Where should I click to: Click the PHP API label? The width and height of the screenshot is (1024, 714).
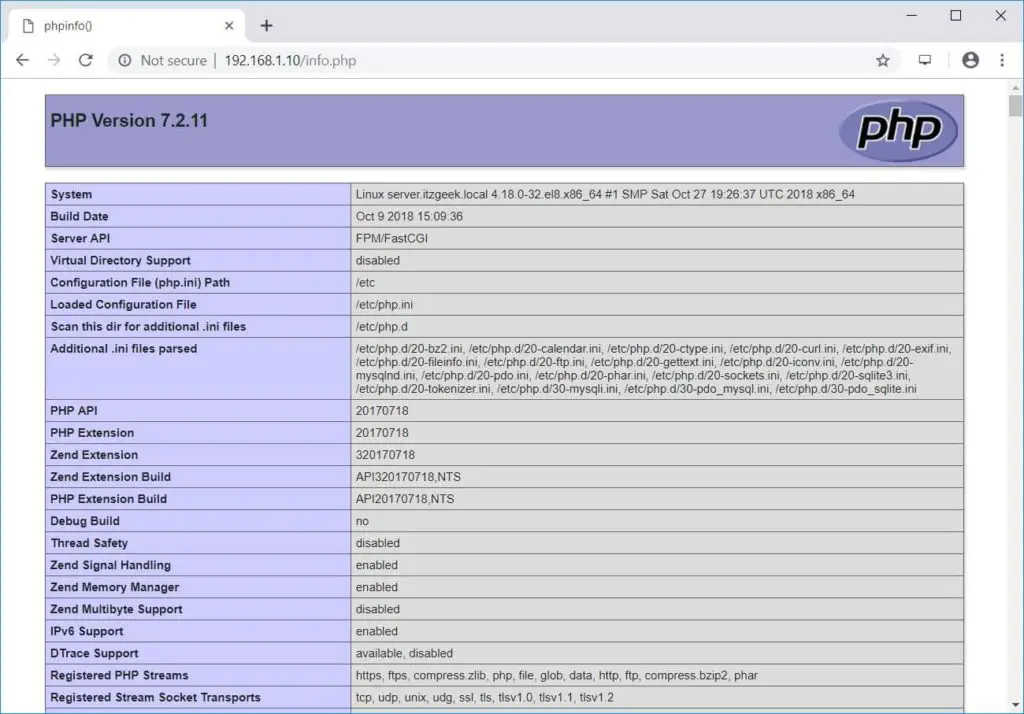coord(73,410)
